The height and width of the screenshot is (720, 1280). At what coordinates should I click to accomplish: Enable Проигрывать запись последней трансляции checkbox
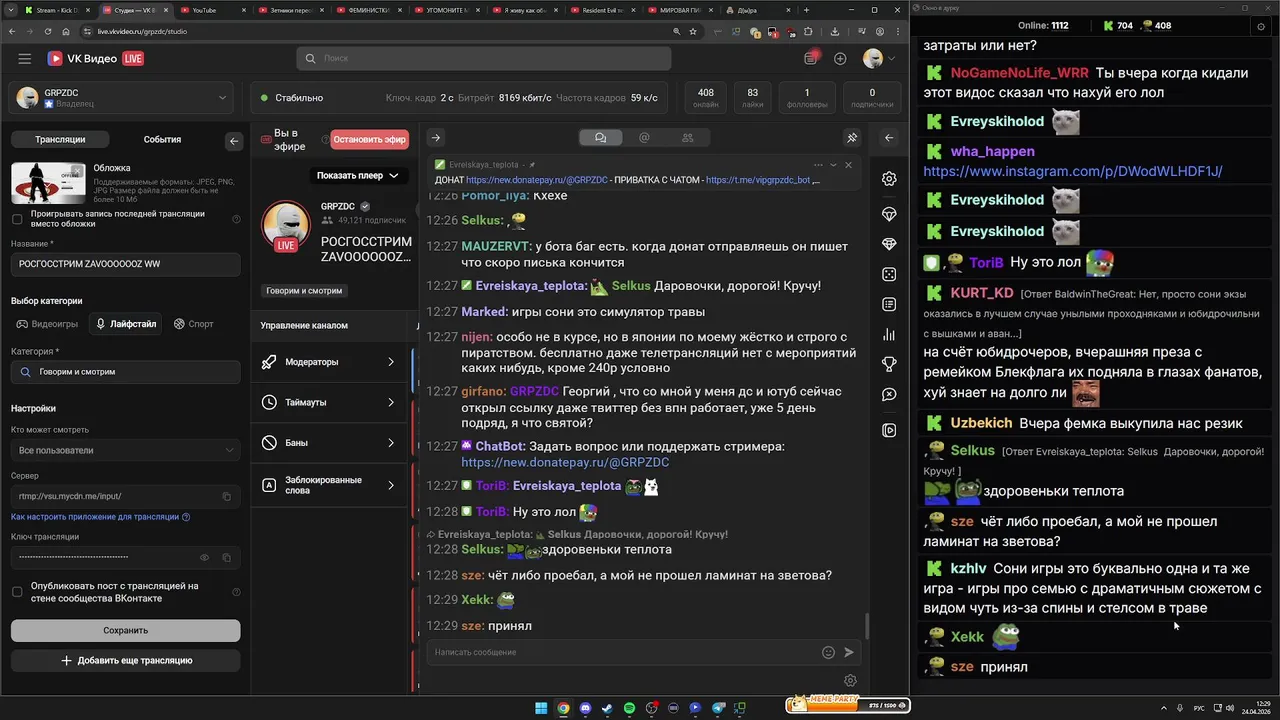coord(17,219)
